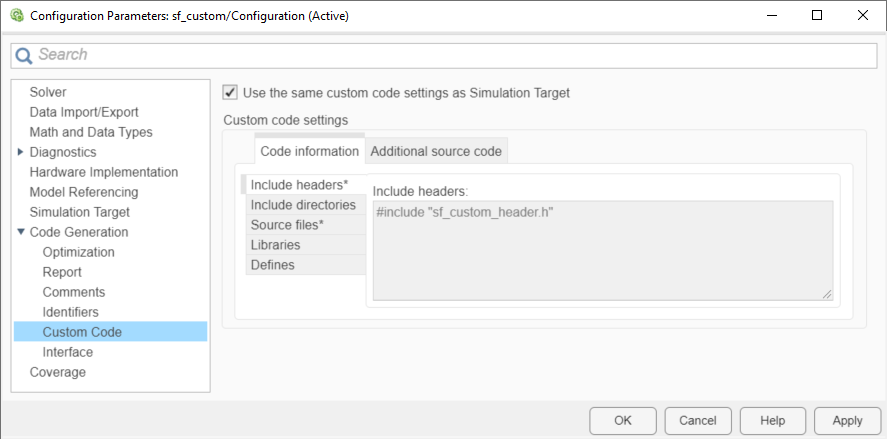The height and width of the screenshot is (439, 887).
Task: Open the Simulation Target pane
Action: [x=79, y=212]
